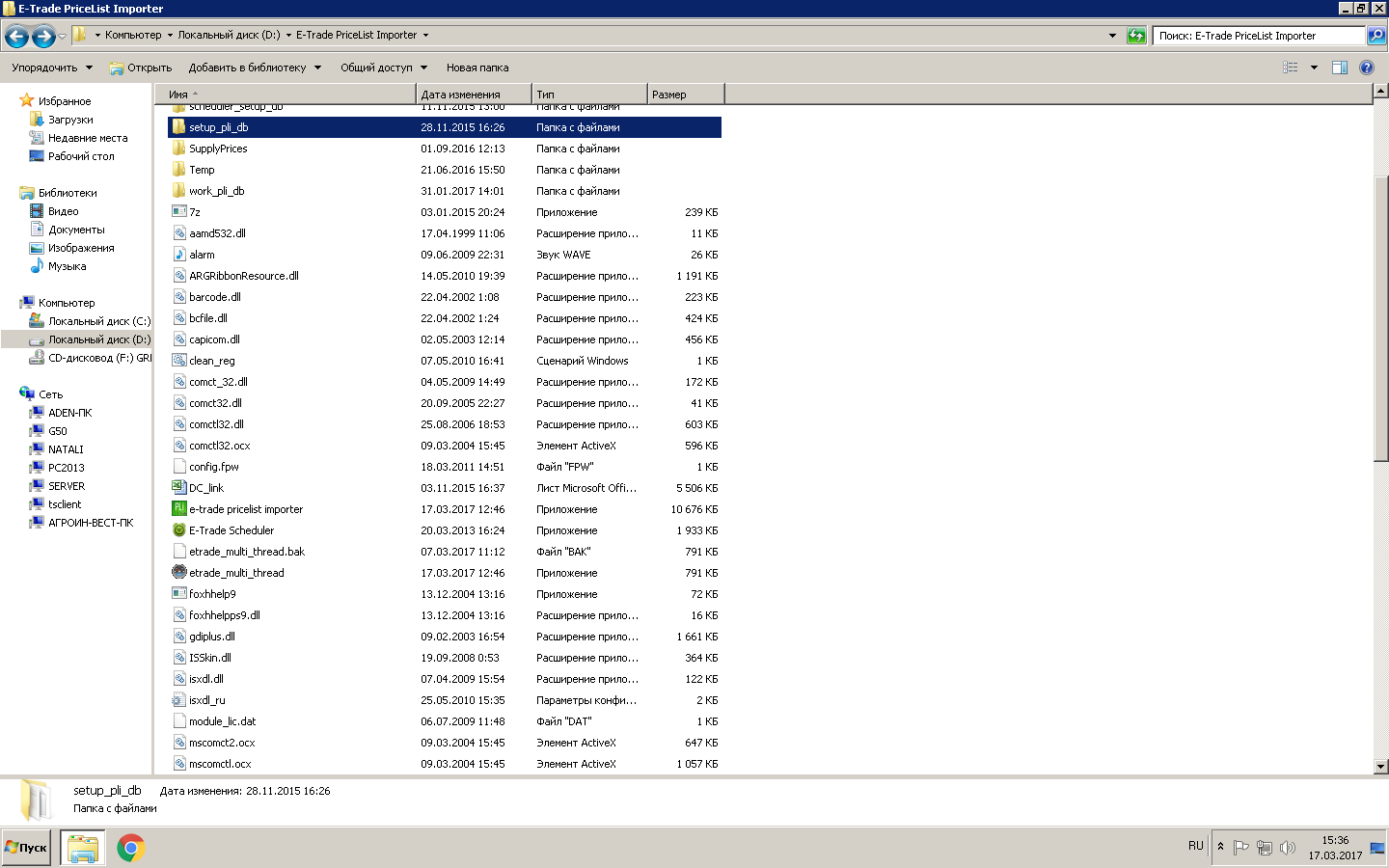Image resolution: width=1389 pixels, height=868 pixels.
Task: Select the clean_reg script icon
Action: pyautogui.click(x=179, y=361)
